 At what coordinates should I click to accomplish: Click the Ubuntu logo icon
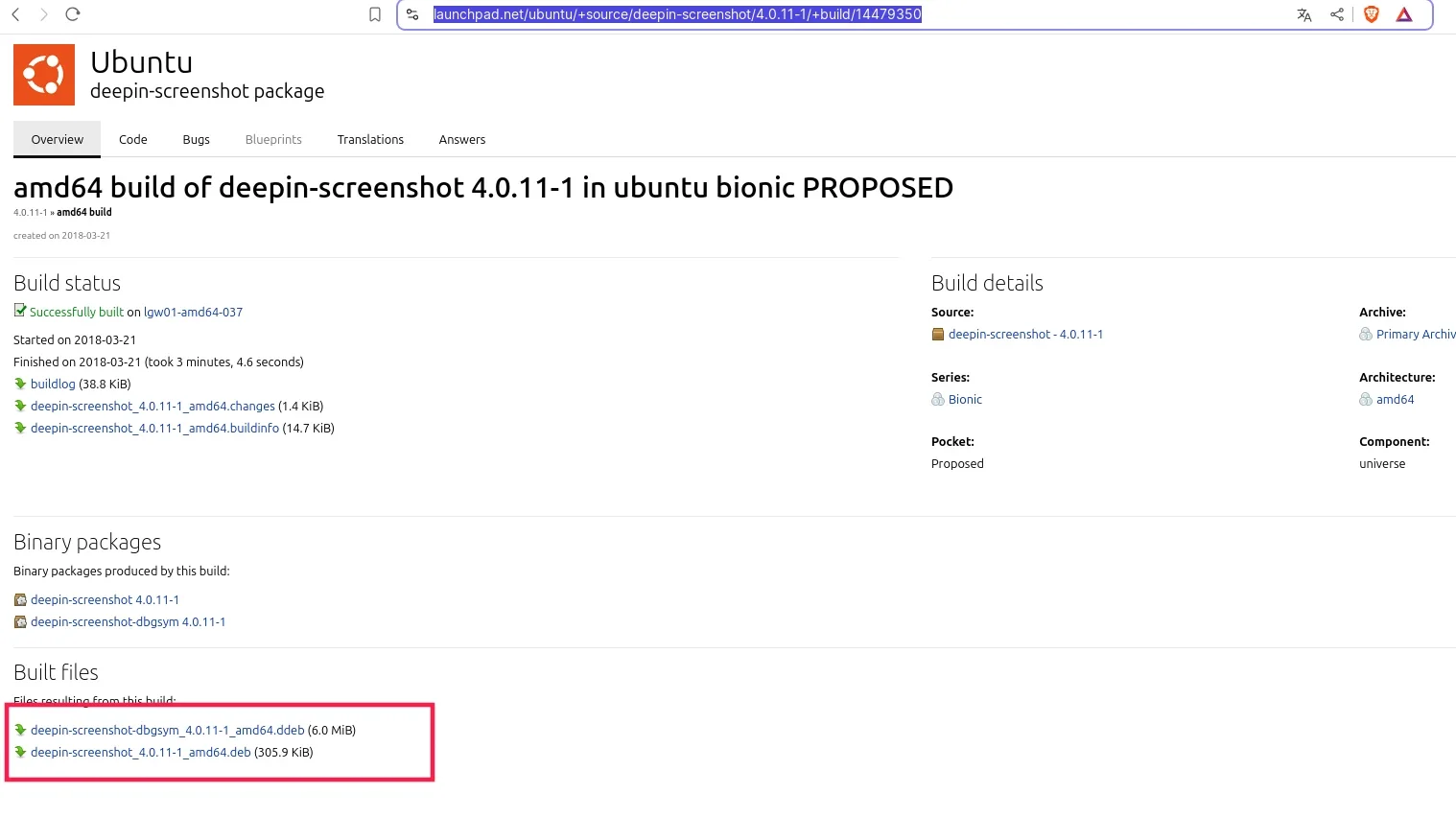coord(44,75)
